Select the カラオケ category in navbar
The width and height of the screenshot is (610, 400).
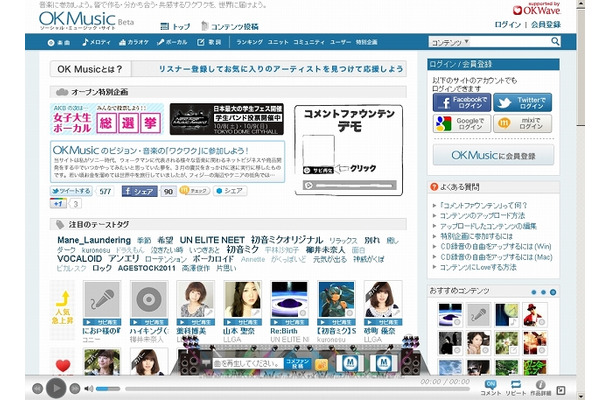pyautogui.click(x=134, y=42)
